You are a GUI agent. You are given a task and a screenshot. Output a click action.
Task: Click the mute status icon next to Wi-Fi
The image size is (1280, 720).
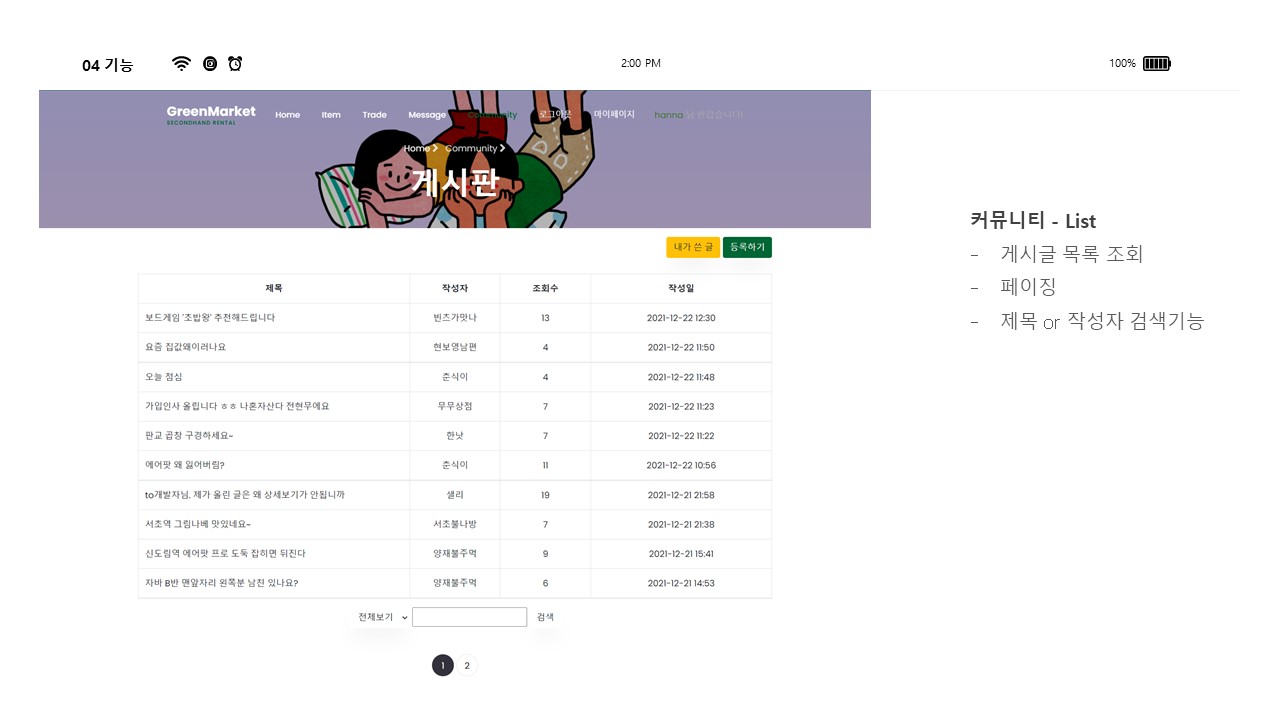tap(208, 63)
